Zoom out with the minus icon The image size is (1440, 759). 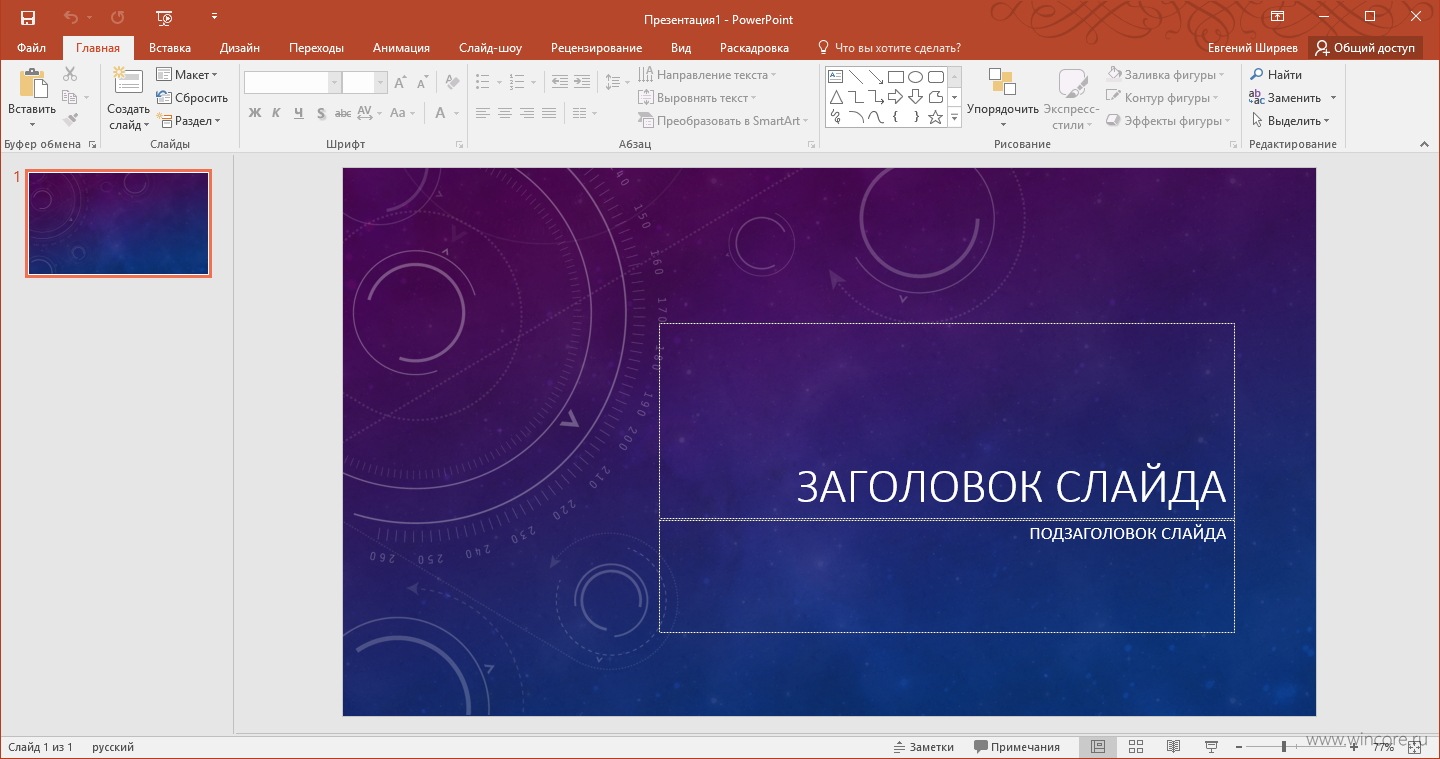tap(1238, 747)
